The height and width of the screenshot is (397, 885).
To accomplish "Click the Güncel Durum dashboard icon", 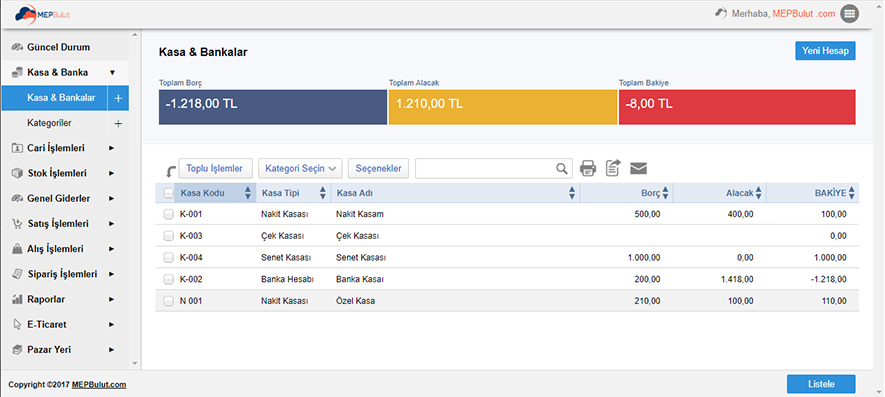I will (x=17, y=47).
